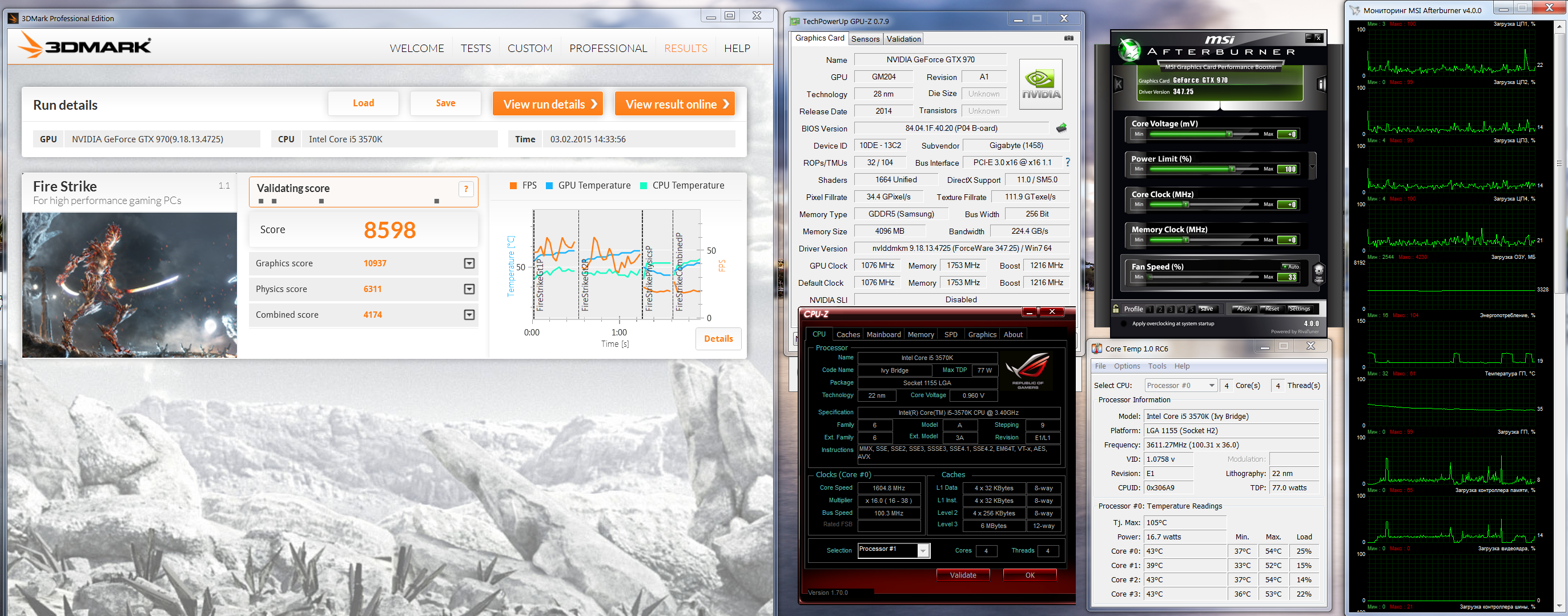Click the Bus Interface question mark in GPU-Z
The width and height of the screenshot is (1568, 616).
click(x=1068, y=162)
